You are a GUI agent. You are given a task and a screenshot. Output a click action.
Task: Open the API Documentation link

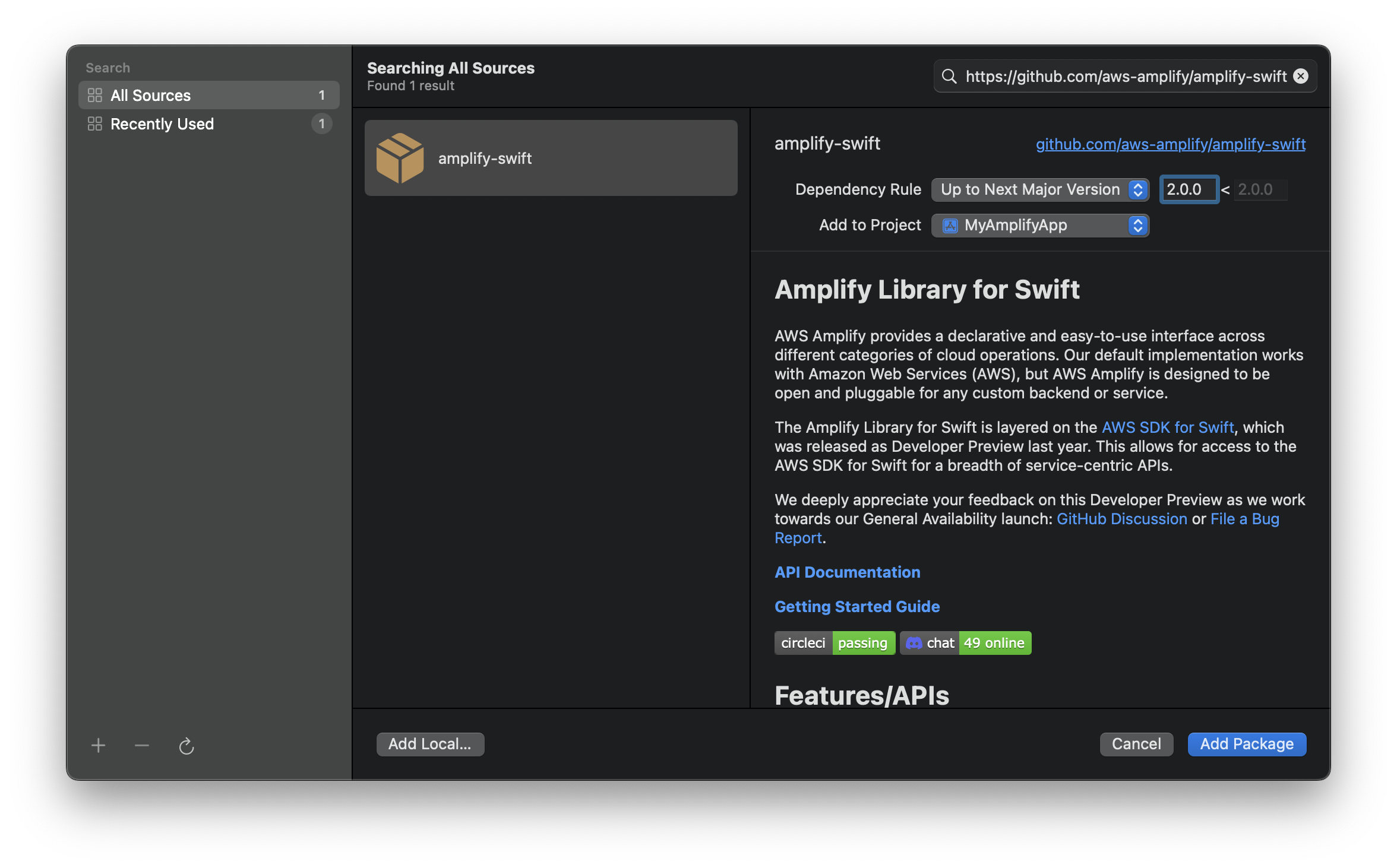(848, 572)
